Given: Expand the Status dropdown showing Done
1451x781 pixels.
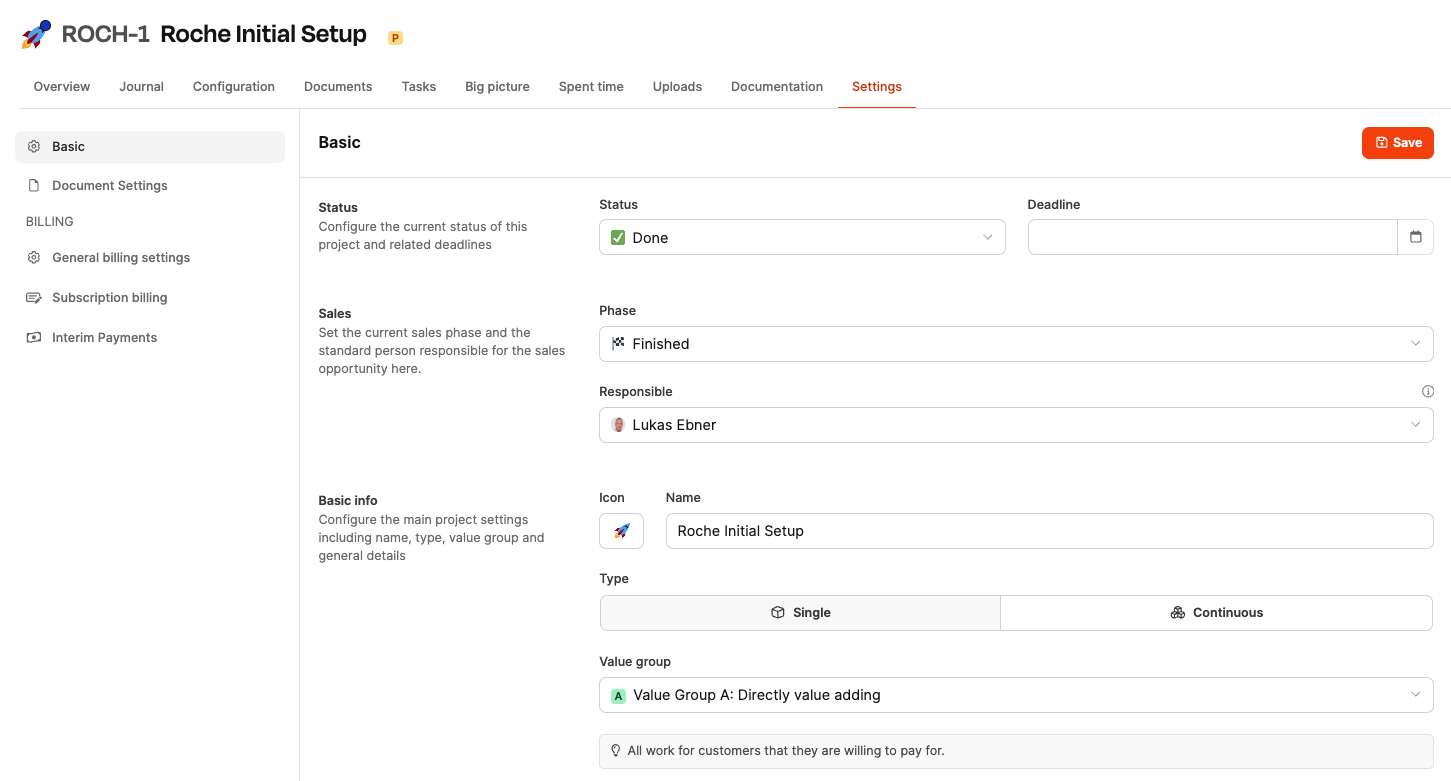Looking at the screenshot, I should (x=801, y=238).
